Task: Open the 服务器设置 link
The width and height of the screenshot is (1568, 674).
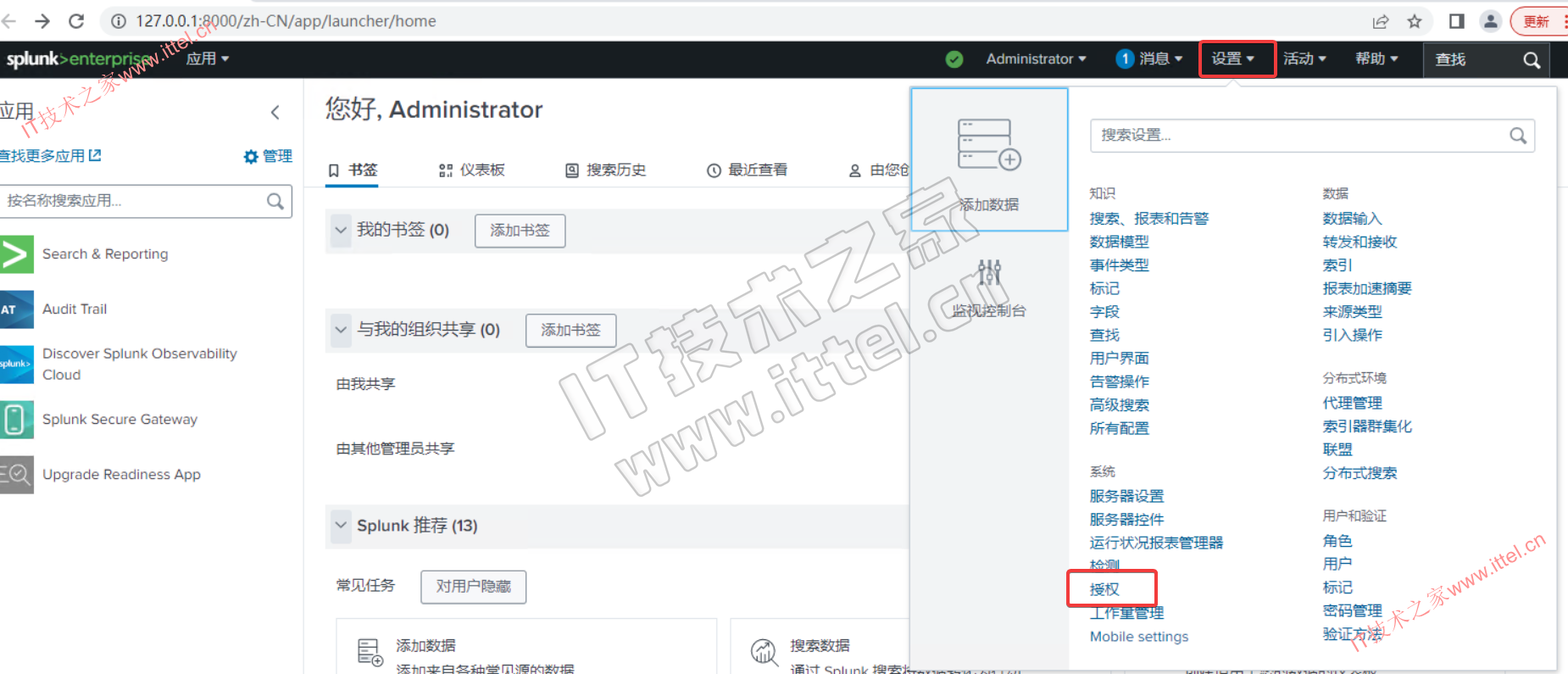Action: click(1126, 496)
